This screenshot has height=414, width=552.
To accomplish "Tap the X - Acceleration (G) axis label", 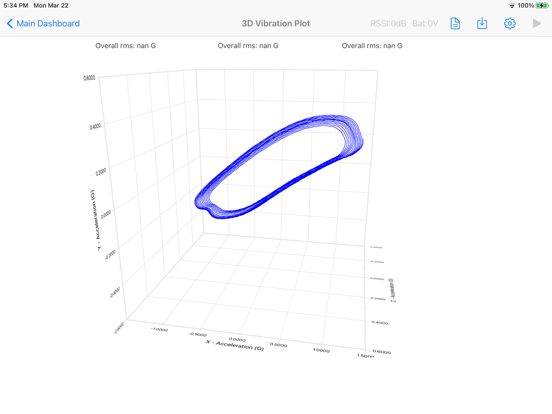I will click(x=235, y=345).
